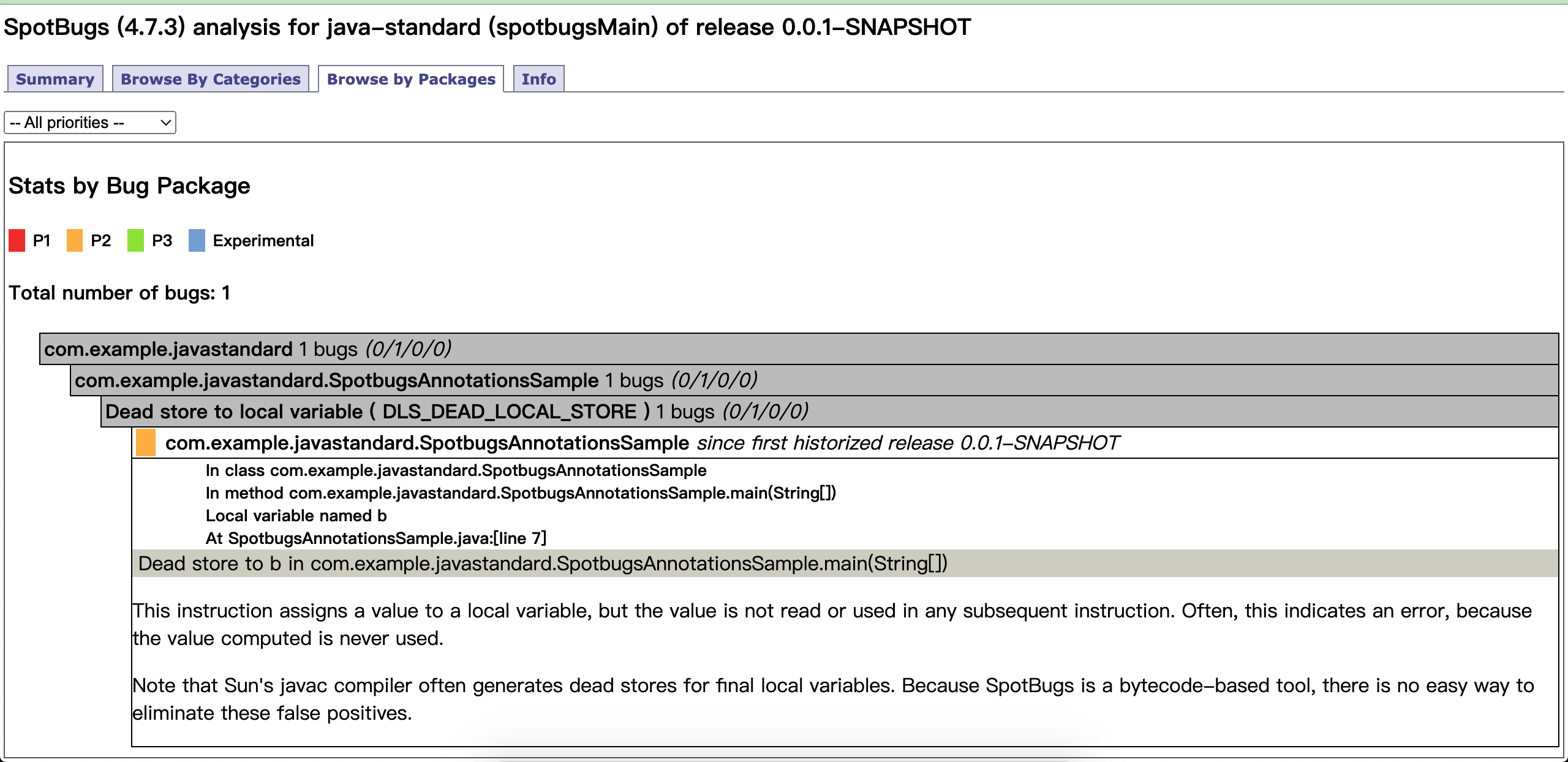
Task: Select the Browse by Packages tab
Action: (x=410, y=79)
